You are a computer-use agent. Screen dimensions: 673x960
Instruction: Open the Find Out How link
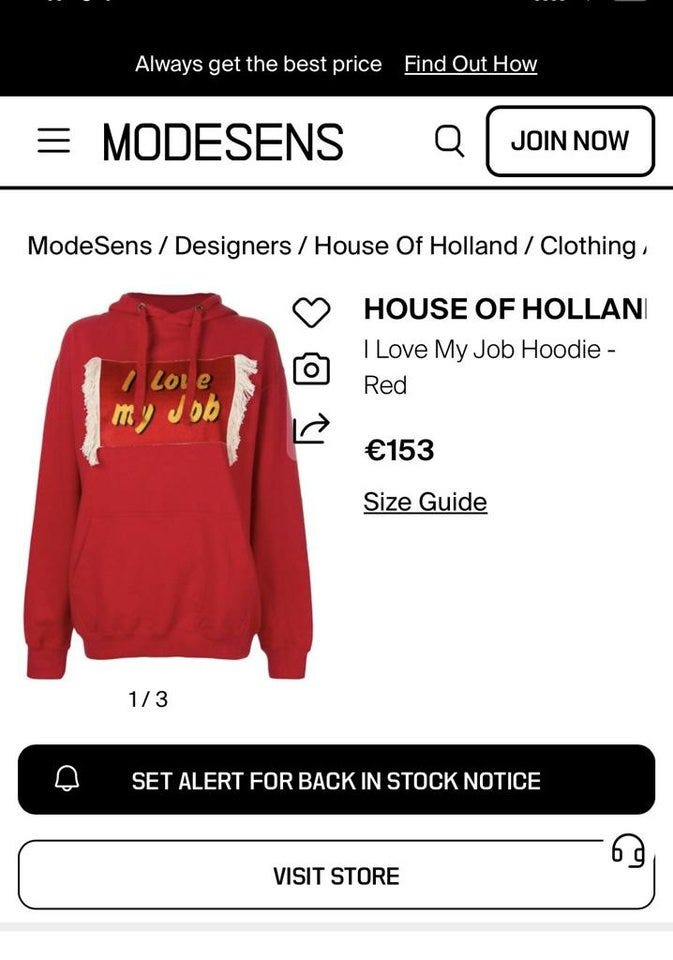coord(470,64)
